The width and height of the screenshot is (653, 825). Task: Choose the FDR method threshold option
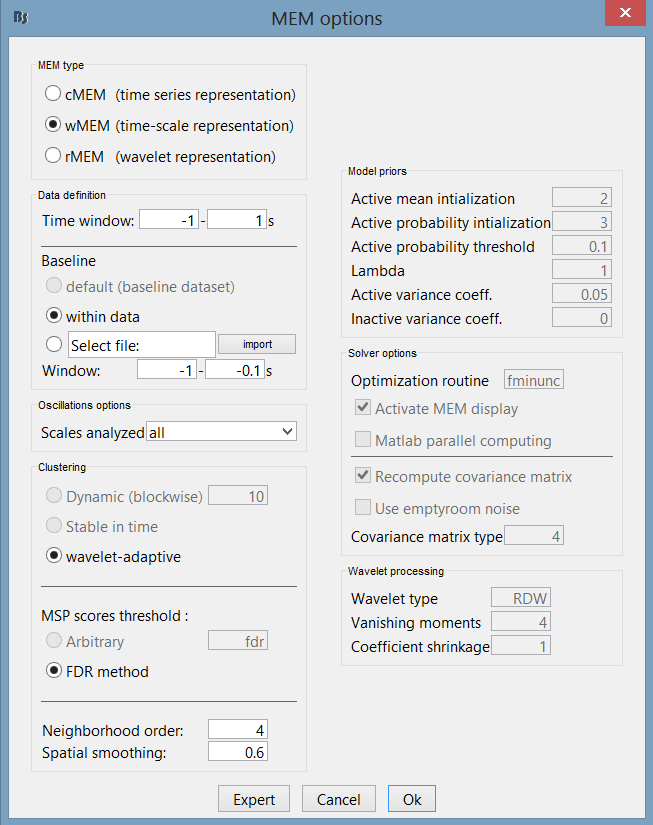click(53, 672)
